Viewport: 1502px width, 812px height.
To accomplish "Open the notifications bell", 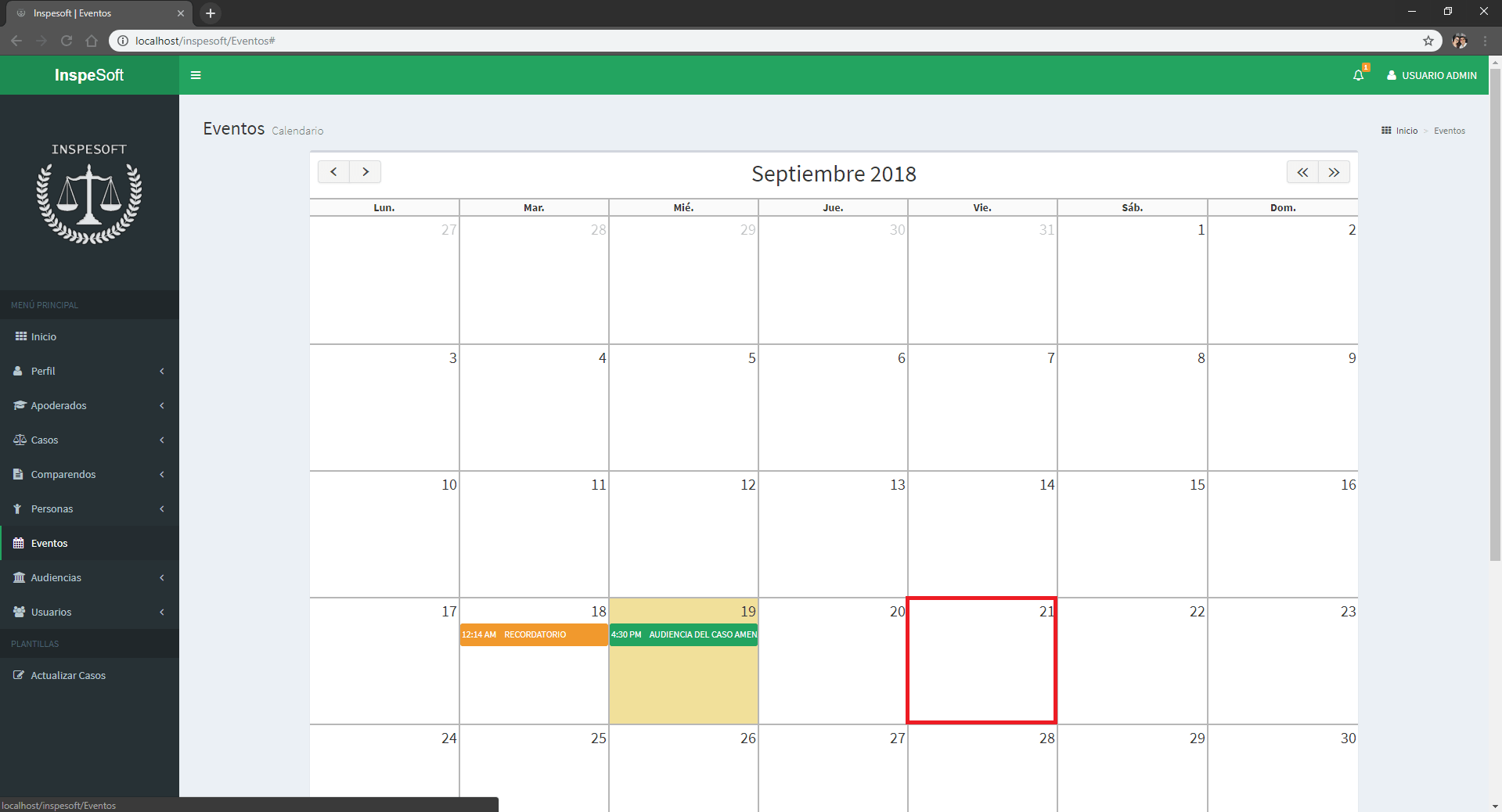I will (1359, 75).
